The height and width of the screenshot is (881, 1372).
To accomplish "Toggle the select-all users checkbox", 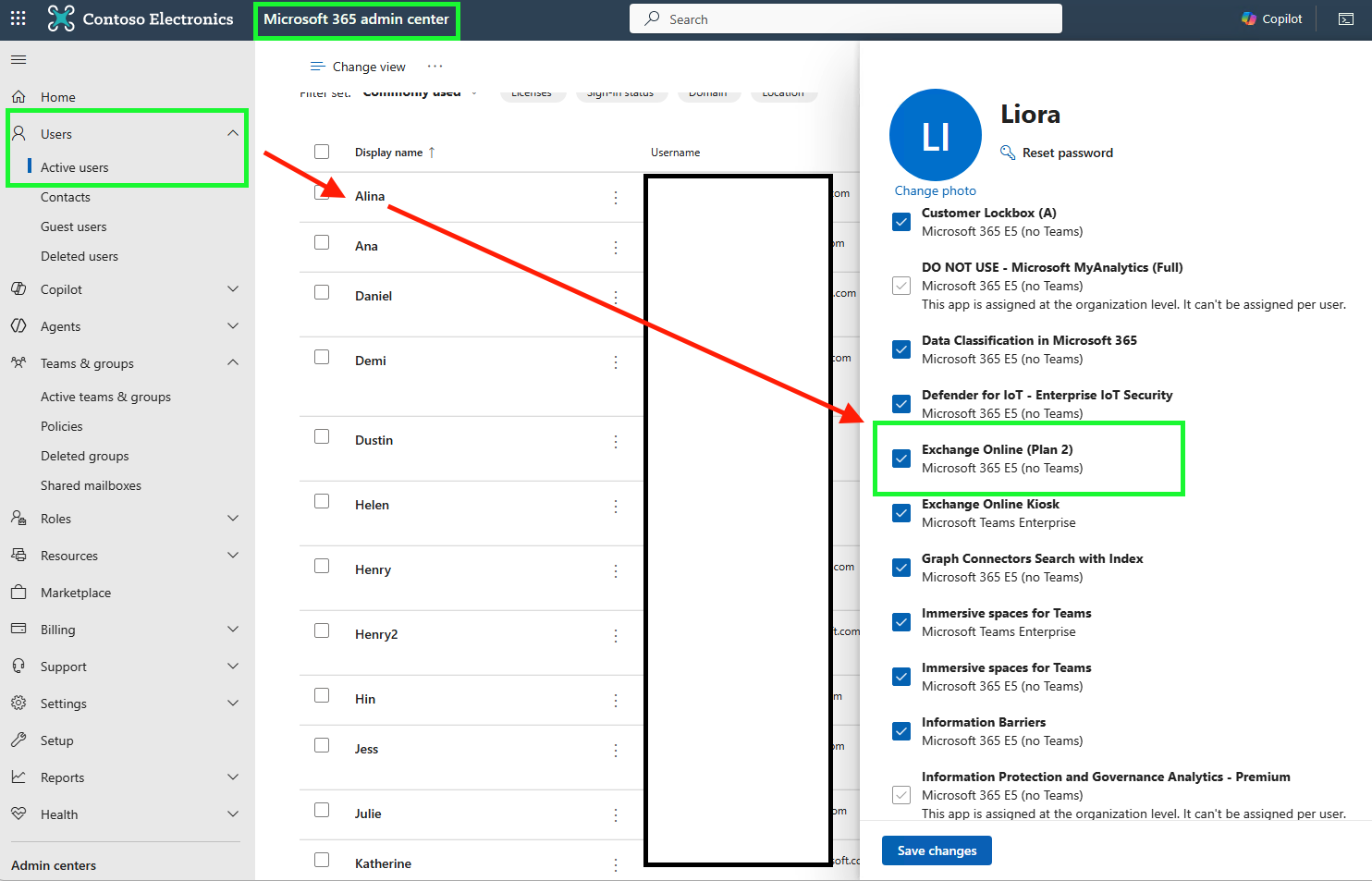I will [x=322, y=152].
